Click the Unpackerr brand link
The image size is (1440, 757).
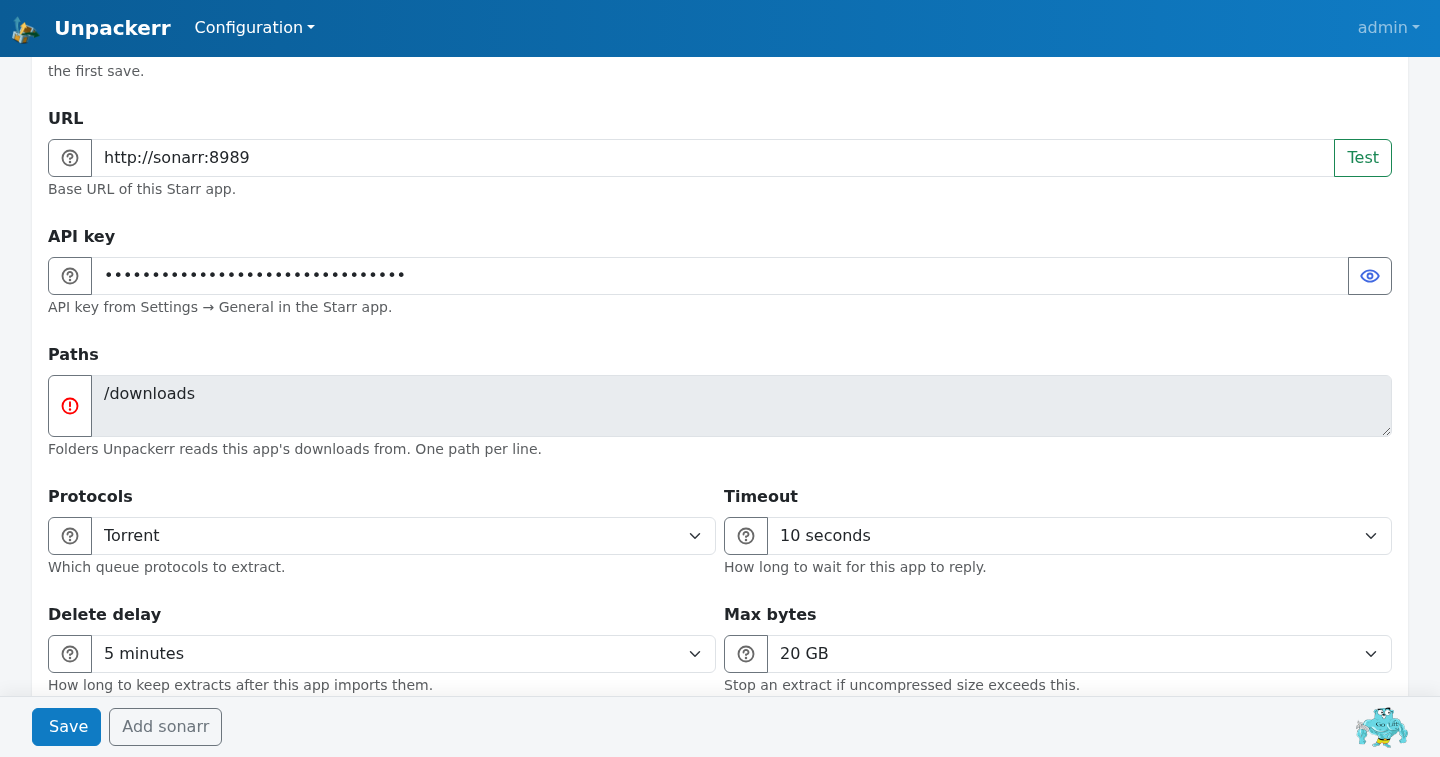pos(112,28)
